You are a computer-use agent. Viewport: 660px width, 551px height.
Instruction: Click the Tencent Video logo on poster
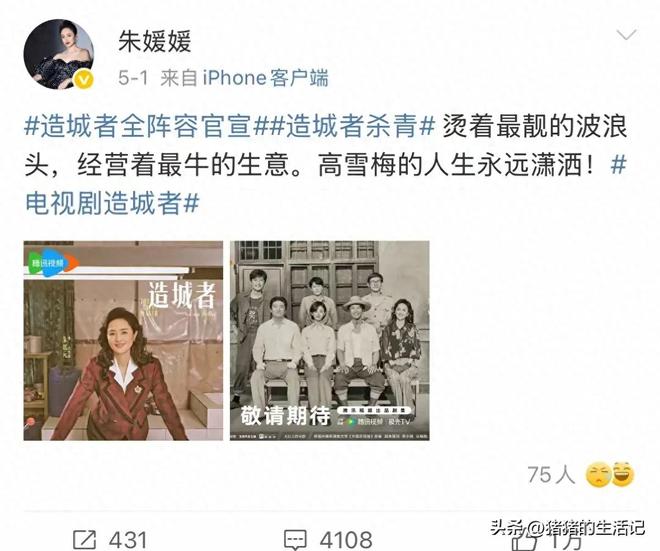pyautogui.click(x=52, y=263)
